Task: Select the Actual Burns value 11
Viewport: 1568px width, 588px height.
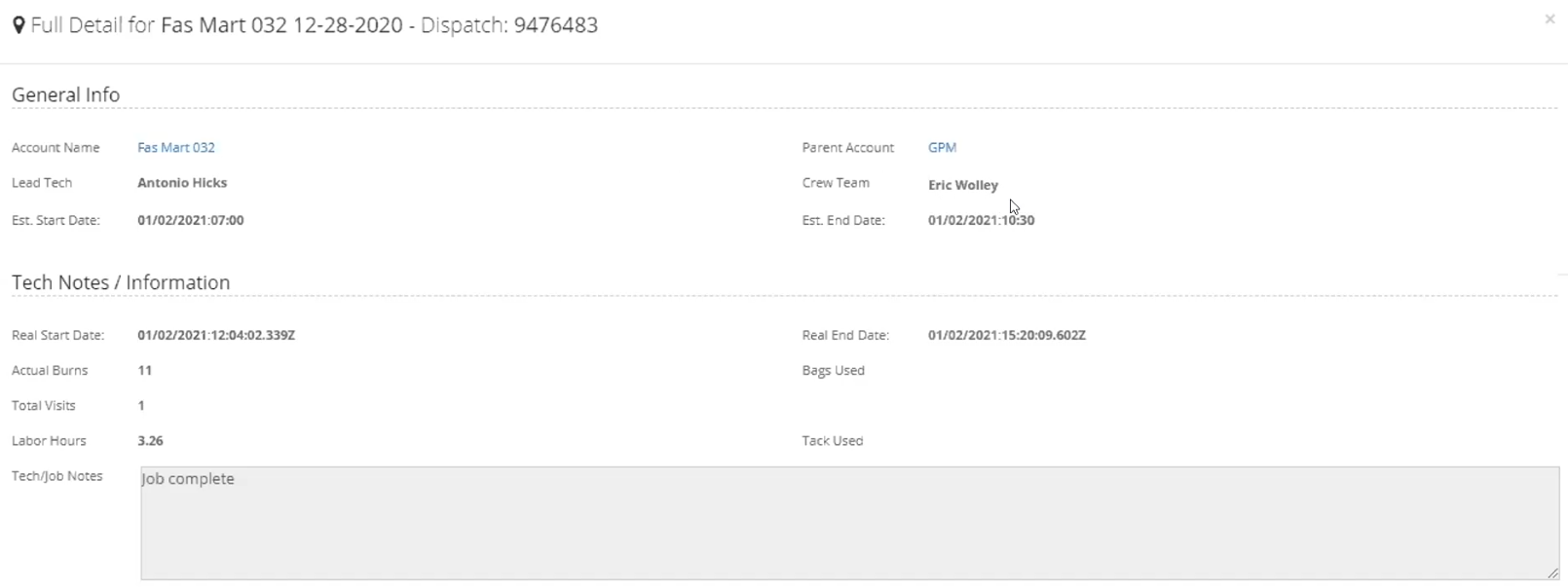Action: click(145, 370)
